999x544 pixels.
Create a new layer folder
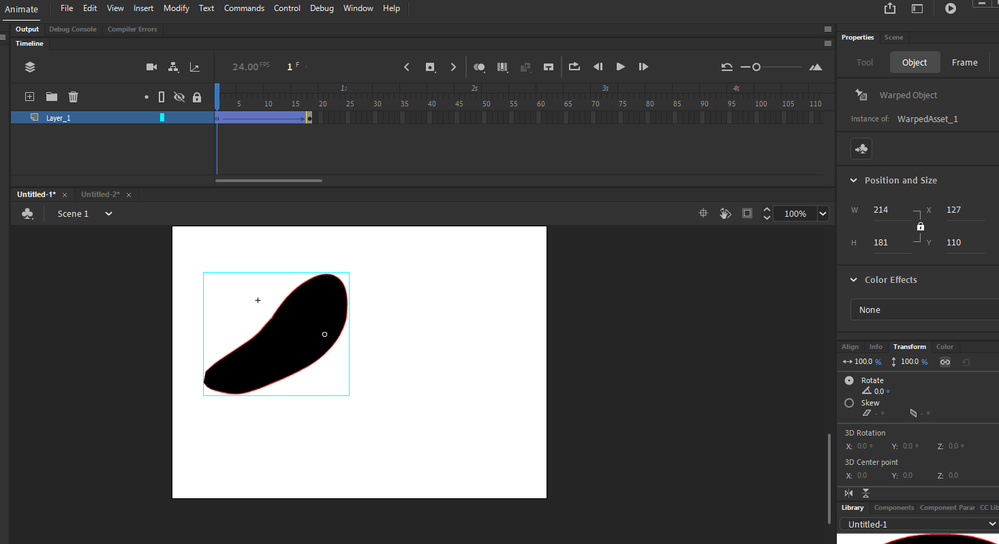(x=51, y=97)
